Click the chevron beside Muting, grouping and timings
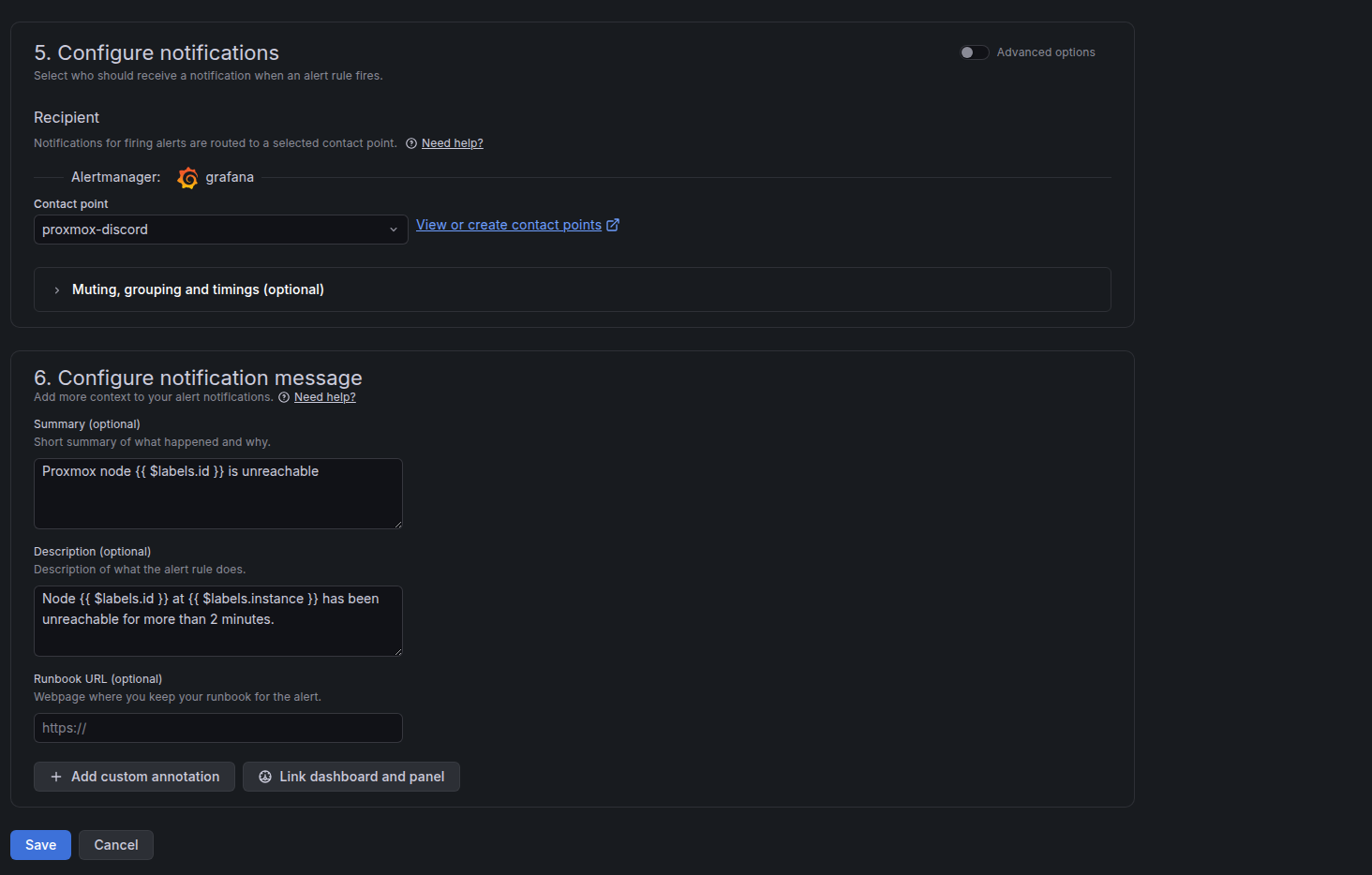 pos(57,290)
